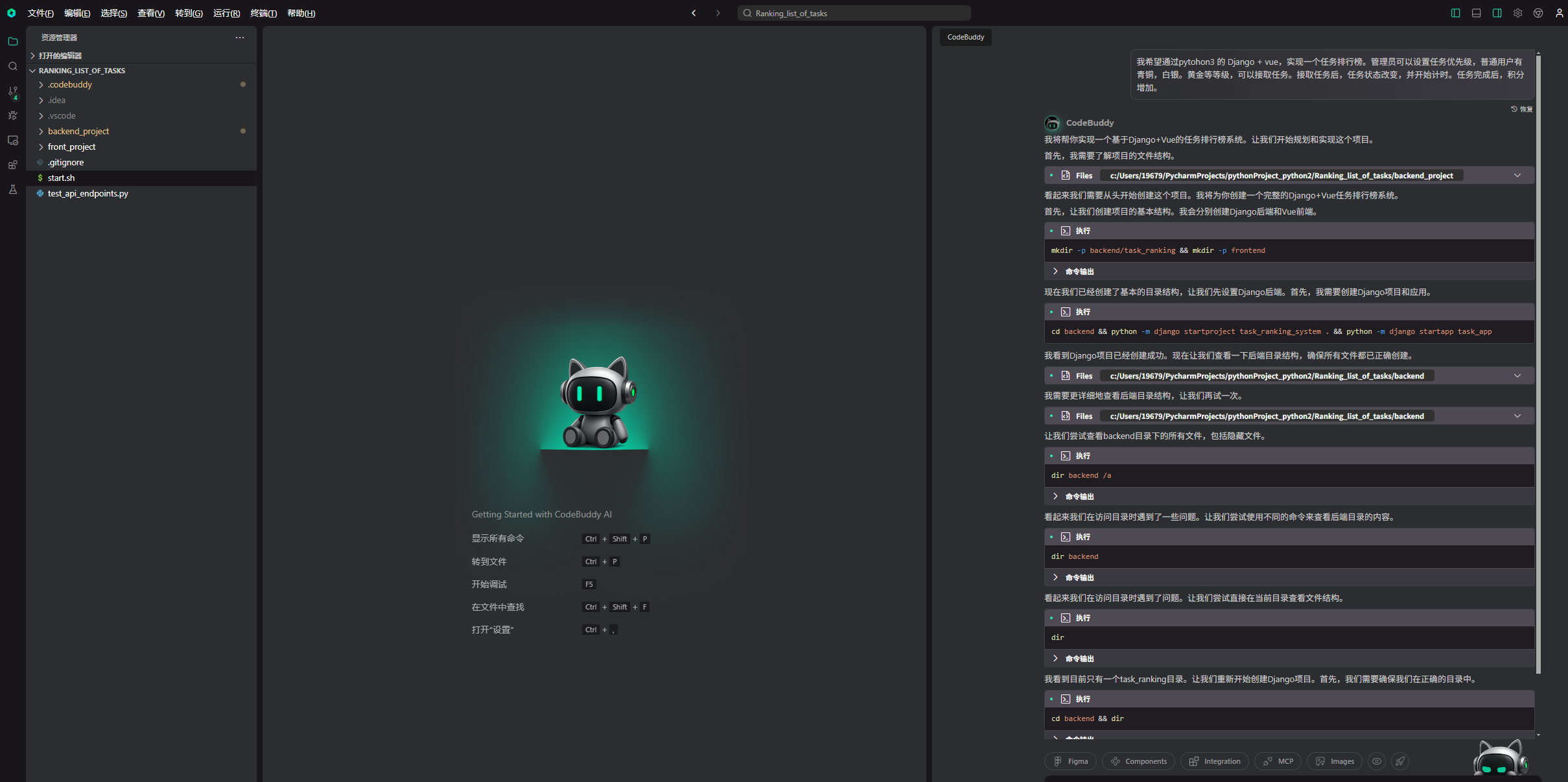Open the Chrome browser preview icon
1568x782 pixels.
tap(1538, 13)
